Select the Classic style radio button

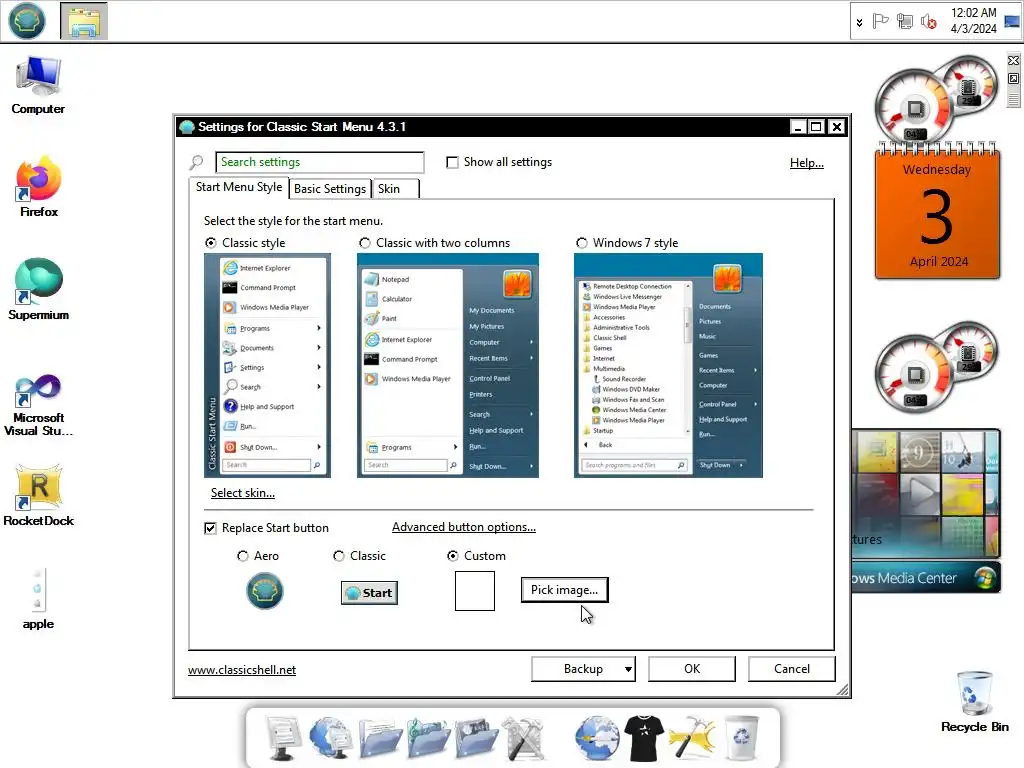pos(211,243)
